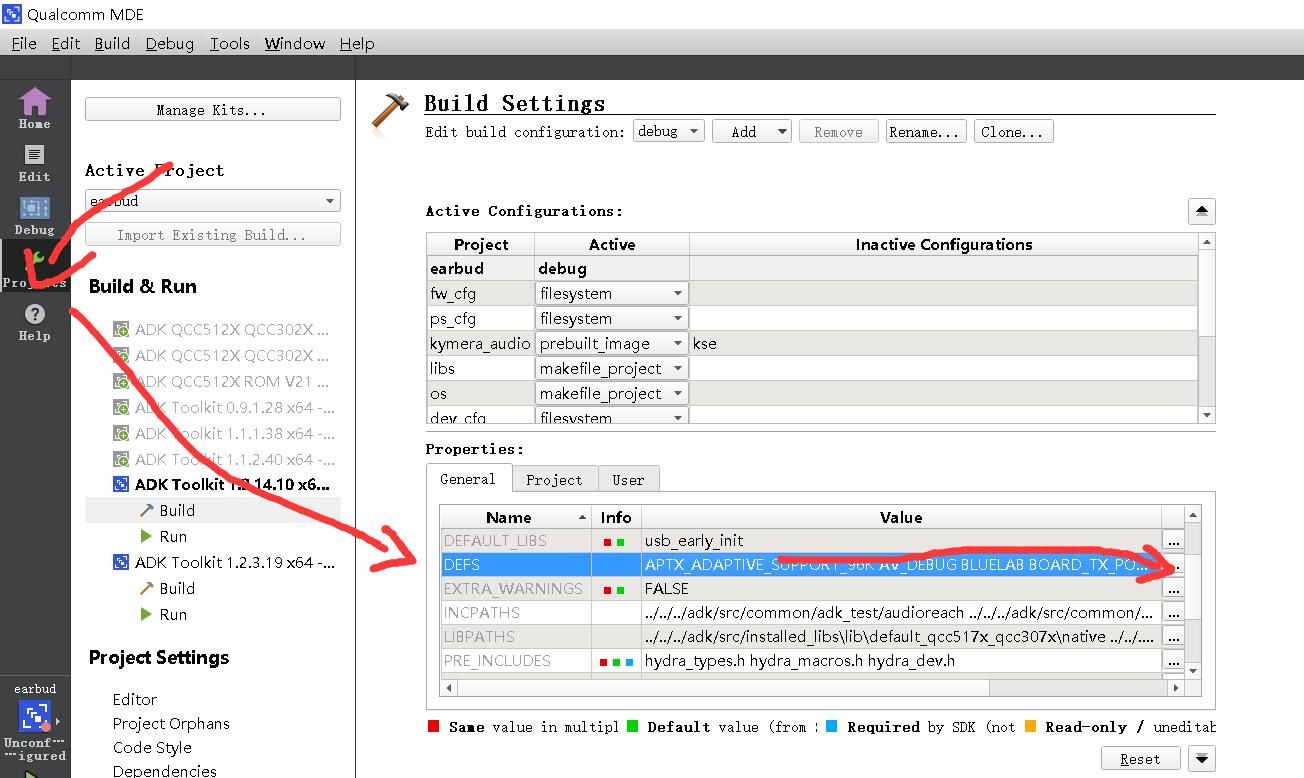Open the Debug menu in menu bar

169,43
